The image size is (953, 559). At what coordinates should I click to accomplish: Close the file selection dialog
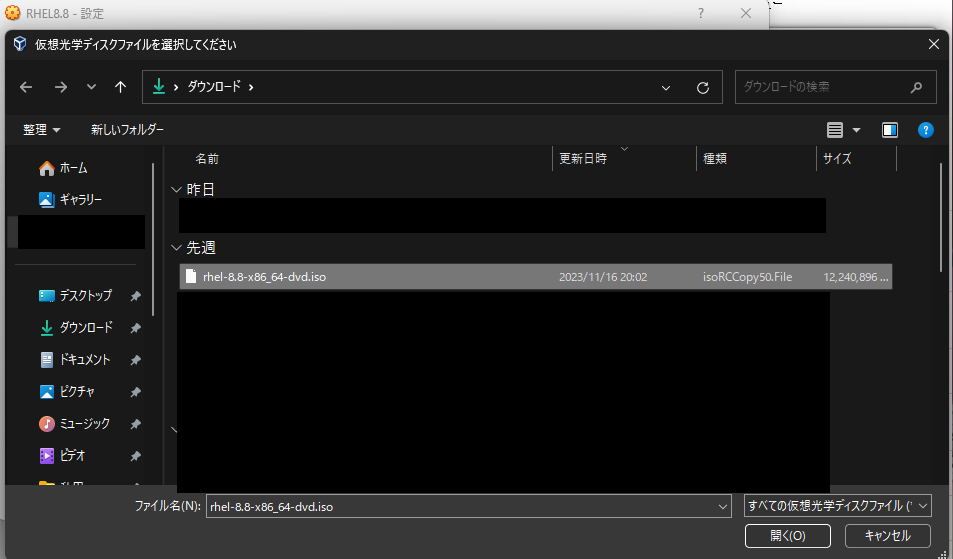[934, 44]
